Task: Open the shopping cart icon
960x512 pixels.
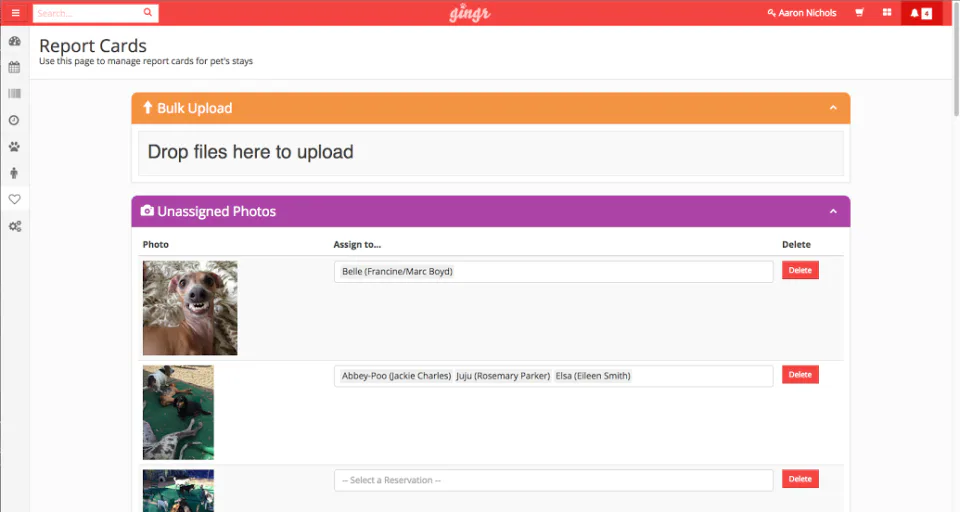Action: point(860,12)
